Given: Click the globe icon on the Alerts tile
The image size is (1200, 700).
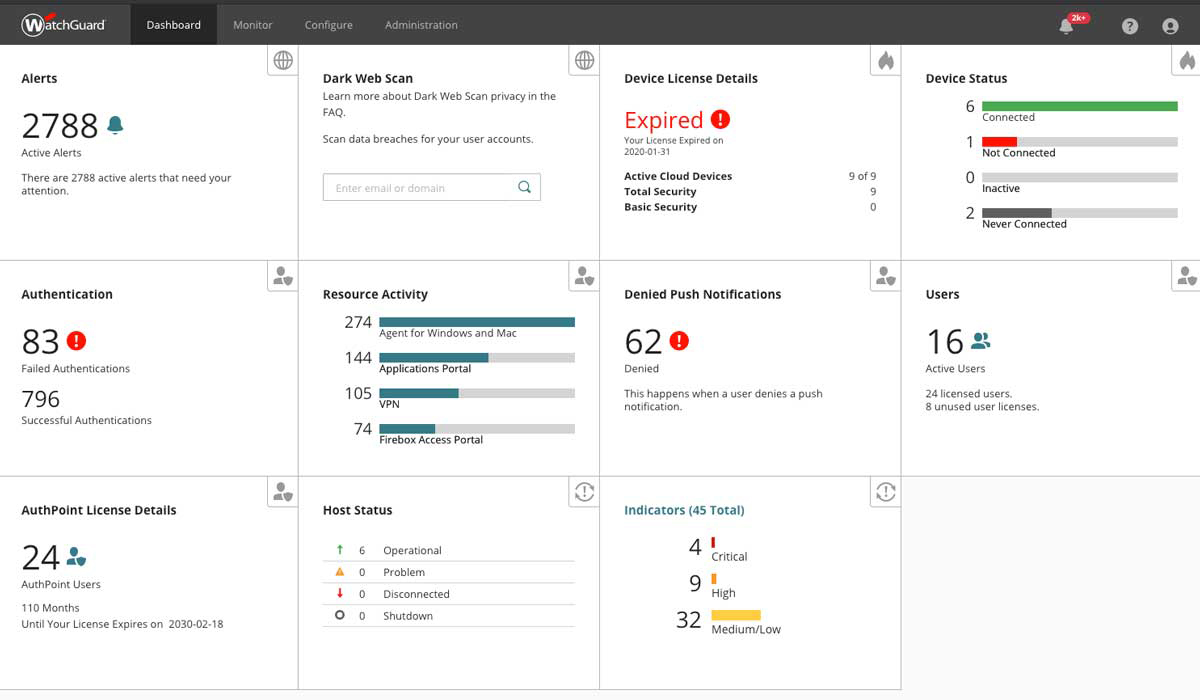Looking at the screenshot, I should tap(282, 60).
